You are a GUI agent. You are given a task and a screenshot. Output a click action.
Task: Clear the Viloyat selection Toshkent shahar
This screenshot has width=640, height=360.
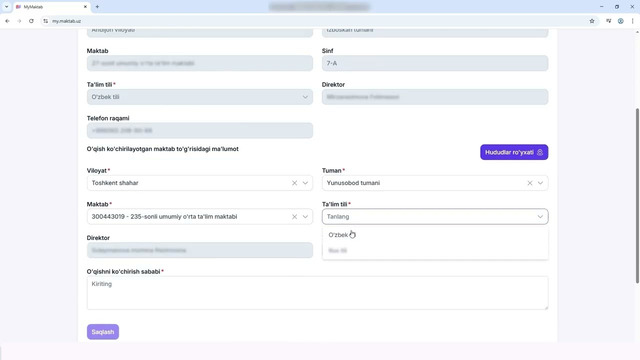pos(294,183)
